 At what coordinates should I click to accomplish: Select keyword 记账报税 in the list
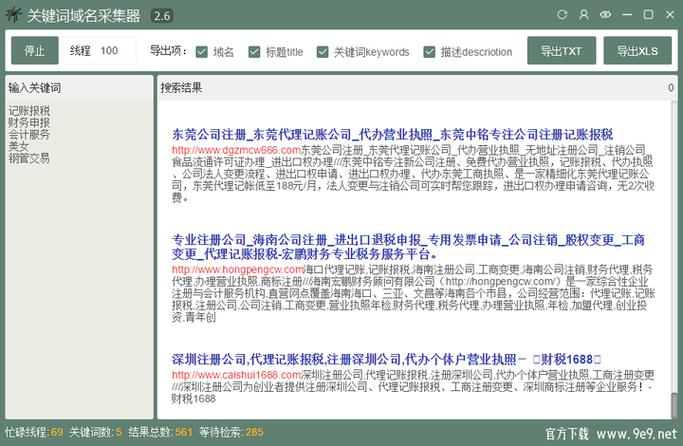pos(29,111)
